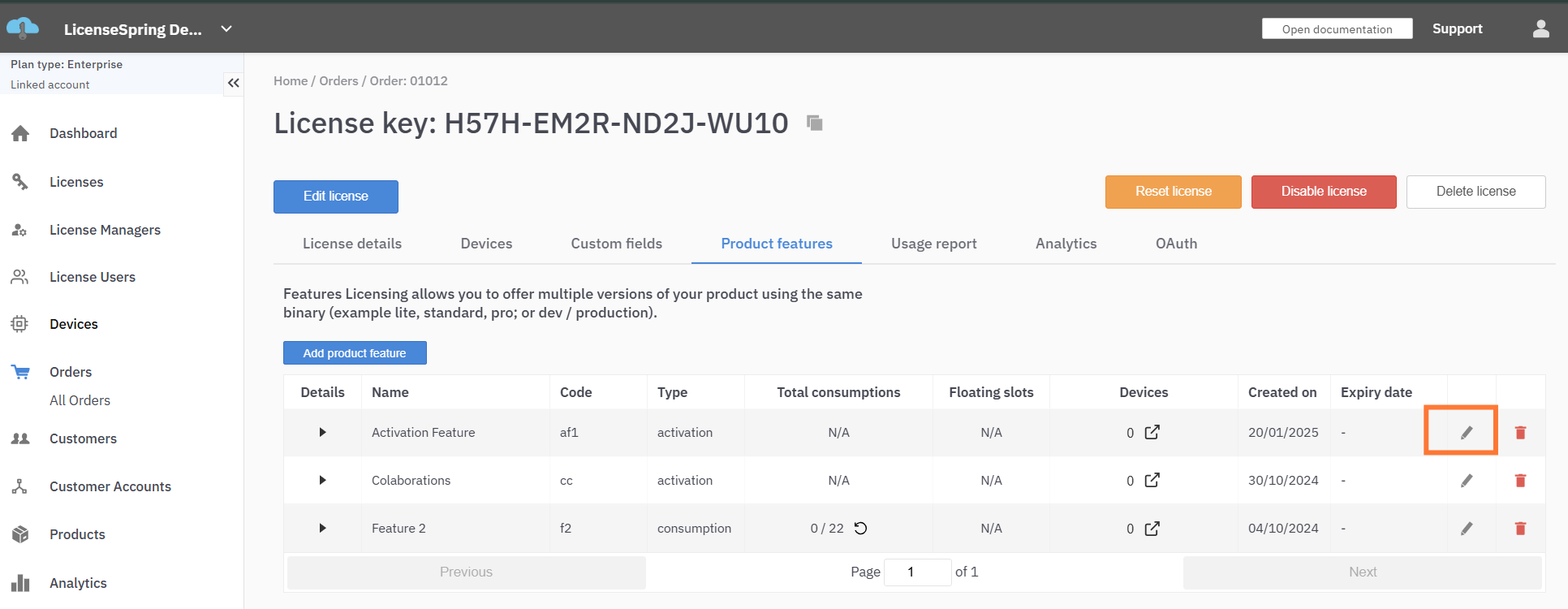
Task: Open devices link for Feature 2
Action: pos(1152,529)
